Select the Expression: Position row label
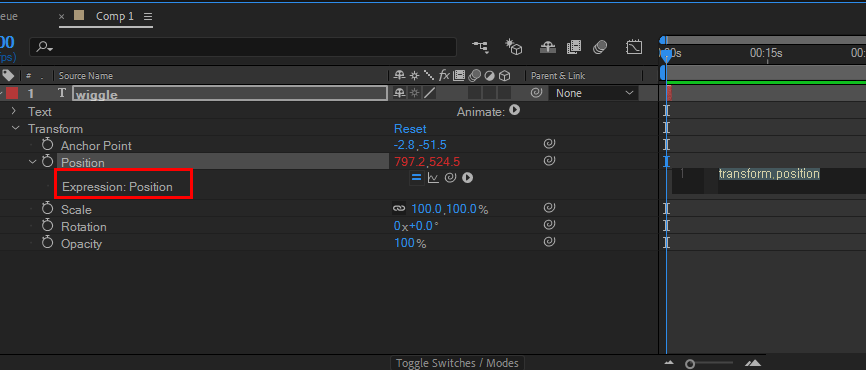The height and width of the screenshot is (370, 866). [x=117, y=187]
